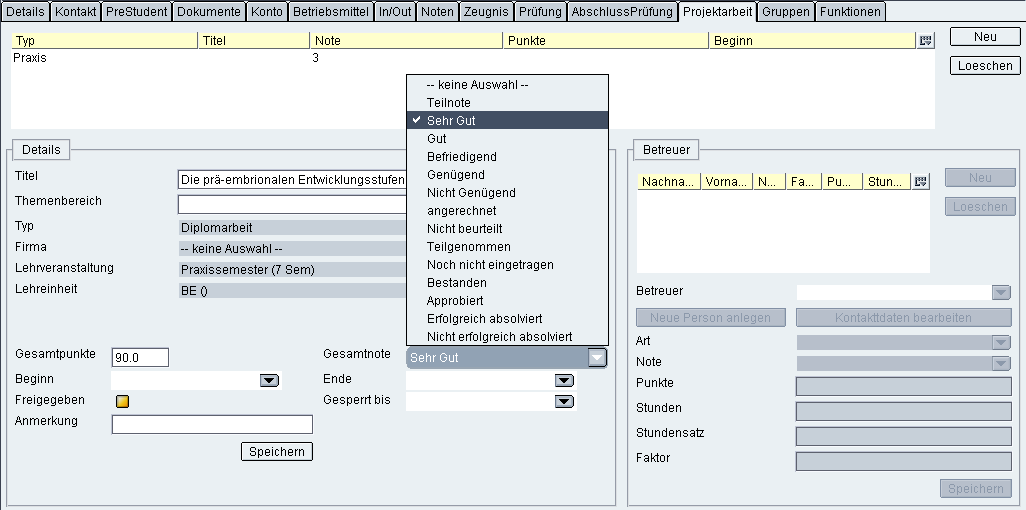Select '-- keine Auswahl --' grade option

coord(476,85)
